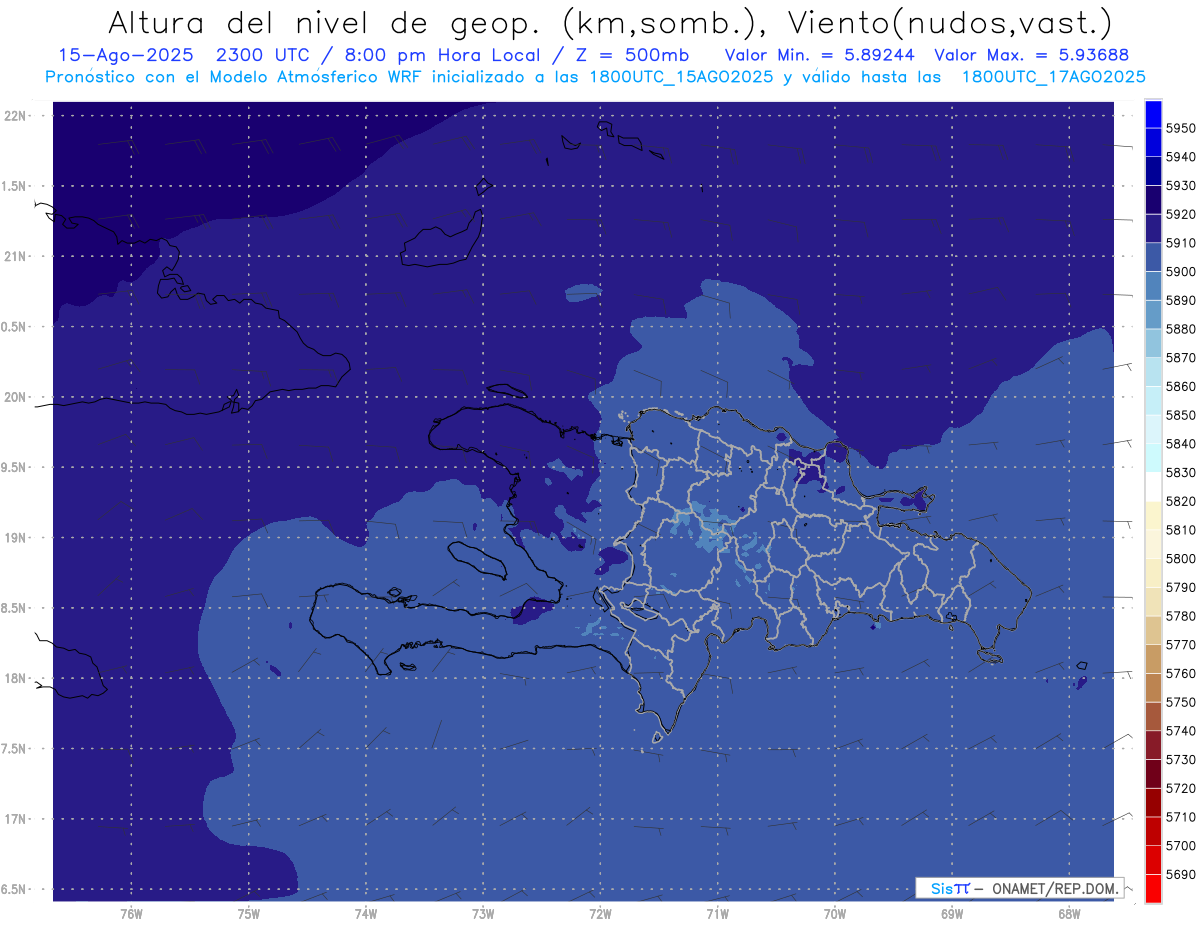
Task: Pick the tan swatch between 5770 and 5780
Action: coord(1153,629)
